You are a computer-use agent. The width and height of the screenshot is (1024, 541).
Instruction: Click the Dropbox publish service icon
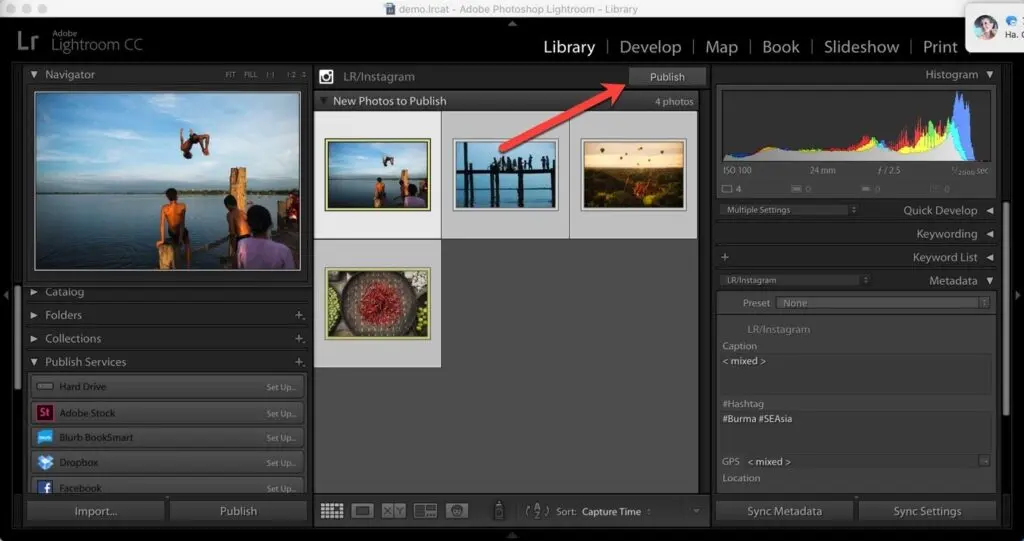(x=45, y=462)
